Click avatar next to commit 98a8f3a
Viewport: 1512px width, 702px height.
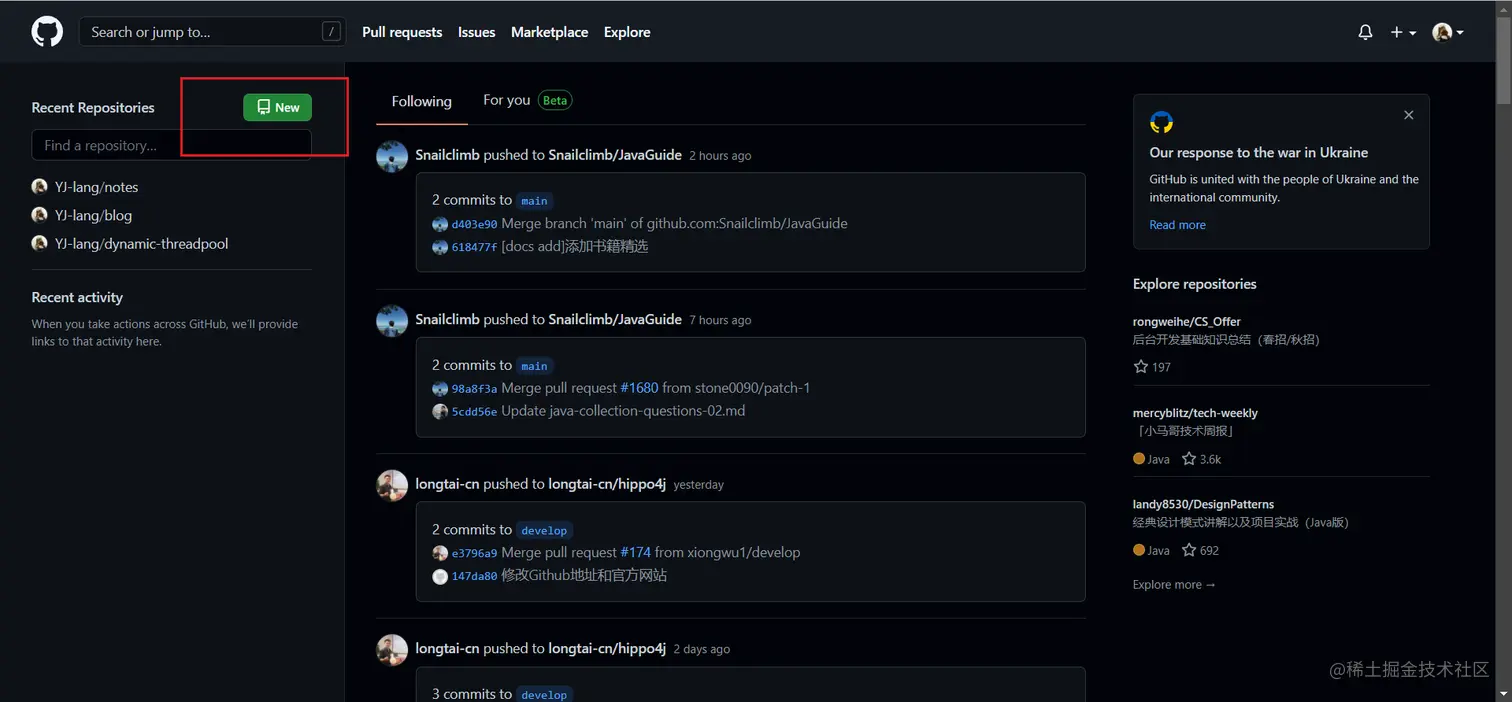coord(440,389)
